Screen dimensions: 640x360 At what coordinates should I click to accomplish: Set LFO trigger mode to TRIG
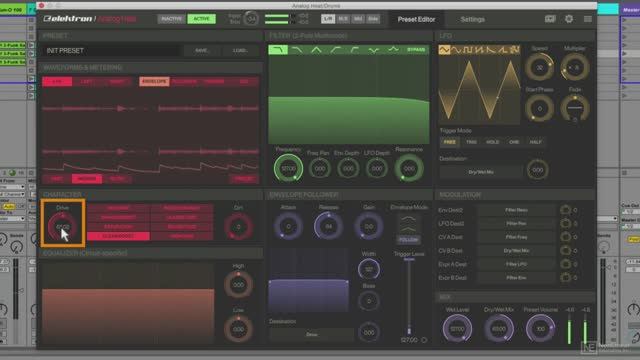tap(471, 142)
